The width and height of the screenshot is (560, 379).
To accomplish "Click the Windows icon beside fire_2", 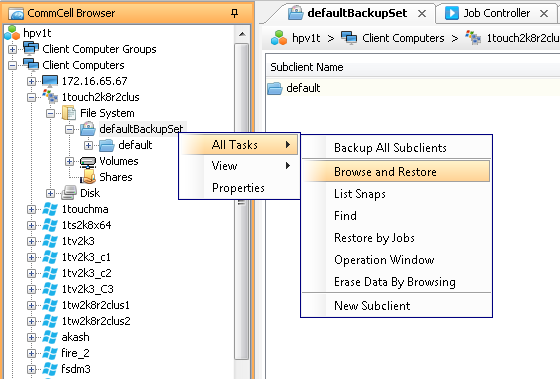I will [50, 353].
